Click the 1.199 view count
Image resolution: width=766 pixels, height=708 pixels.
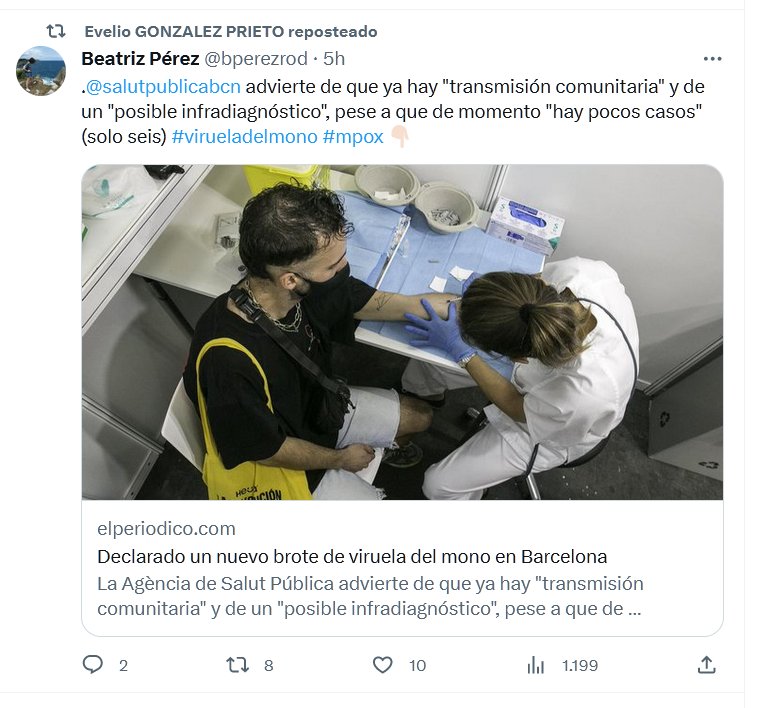click(580, 665)
